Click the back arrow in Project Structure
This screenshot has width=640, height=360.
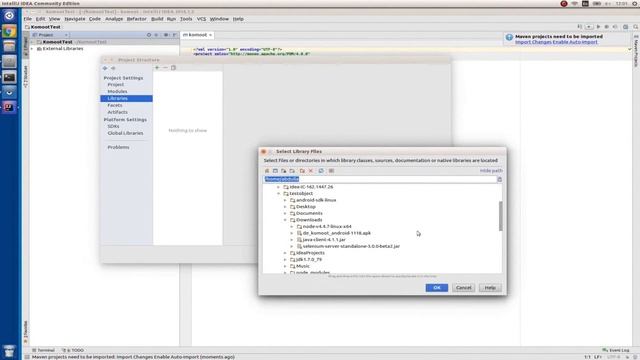click(105, 68)
